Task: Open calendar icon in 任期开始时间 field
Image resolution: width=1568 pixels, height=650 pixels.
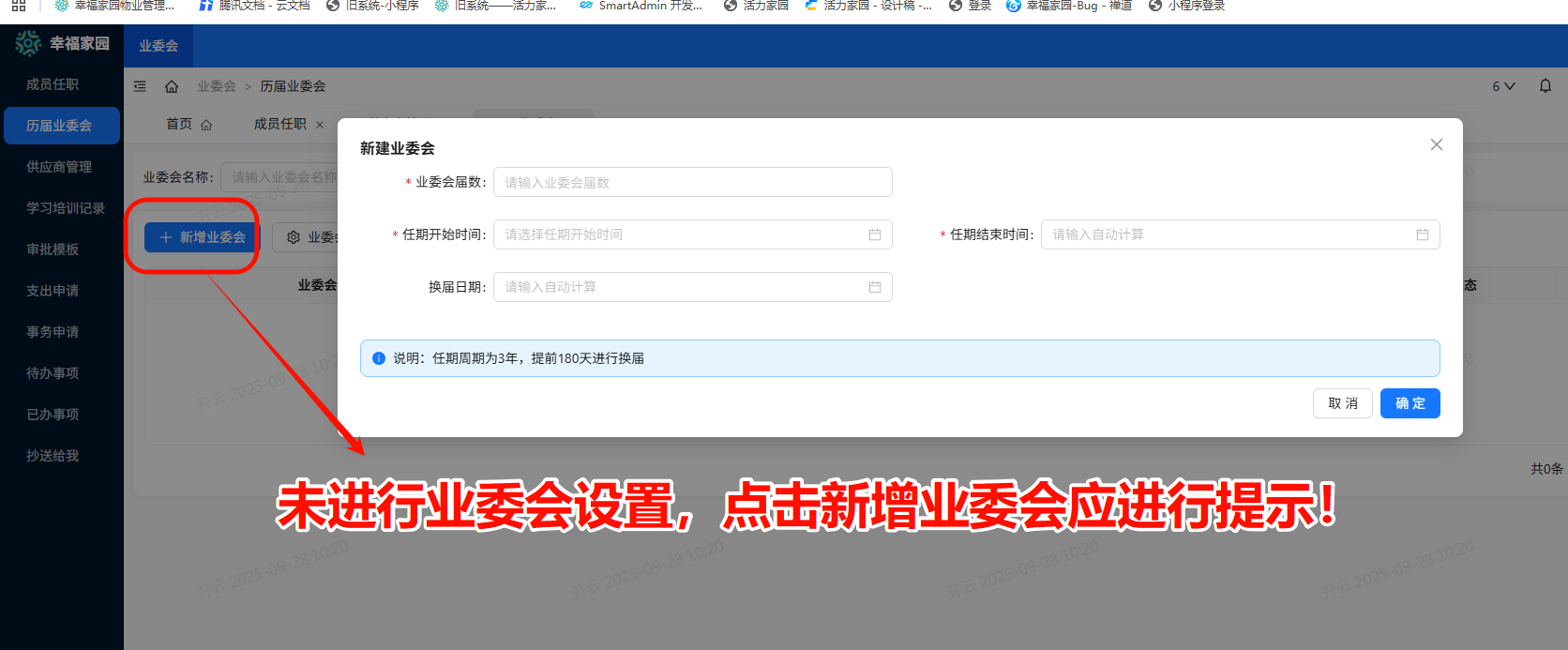Action: point(875,234)
